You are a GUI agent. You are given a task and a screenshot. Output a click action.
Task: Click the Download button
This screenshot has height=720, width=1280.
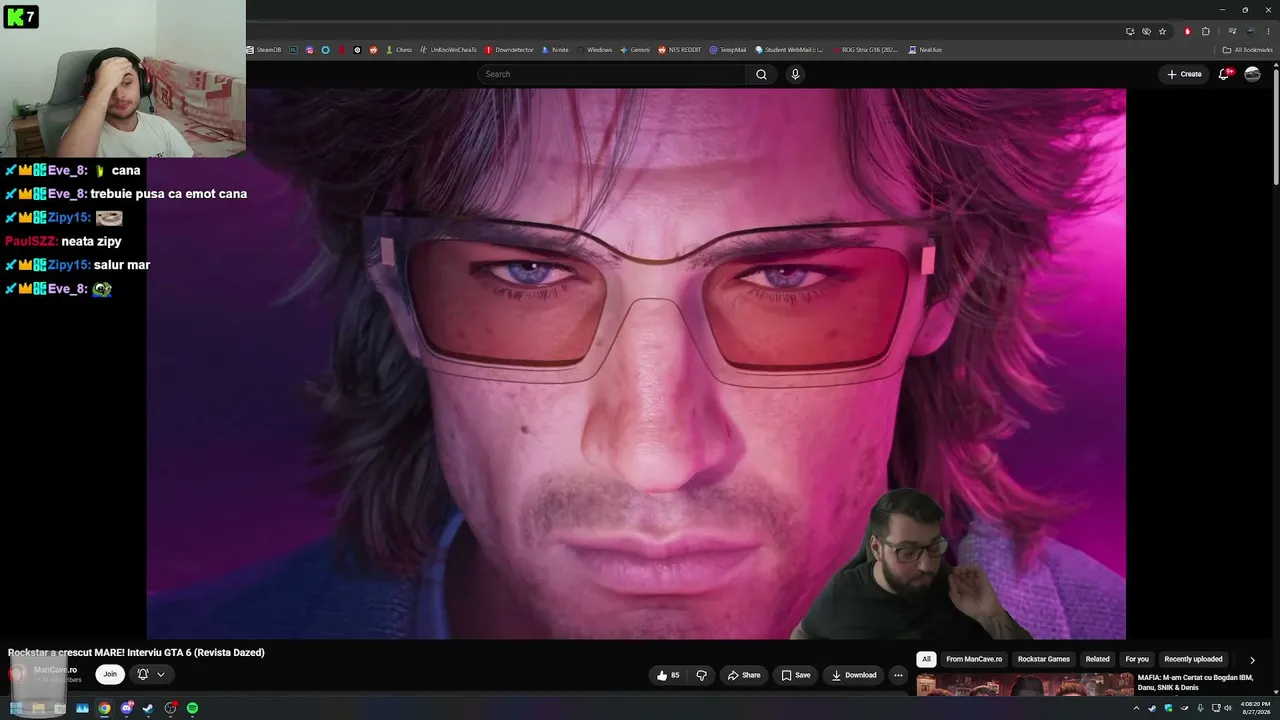[x=854, y=675]
